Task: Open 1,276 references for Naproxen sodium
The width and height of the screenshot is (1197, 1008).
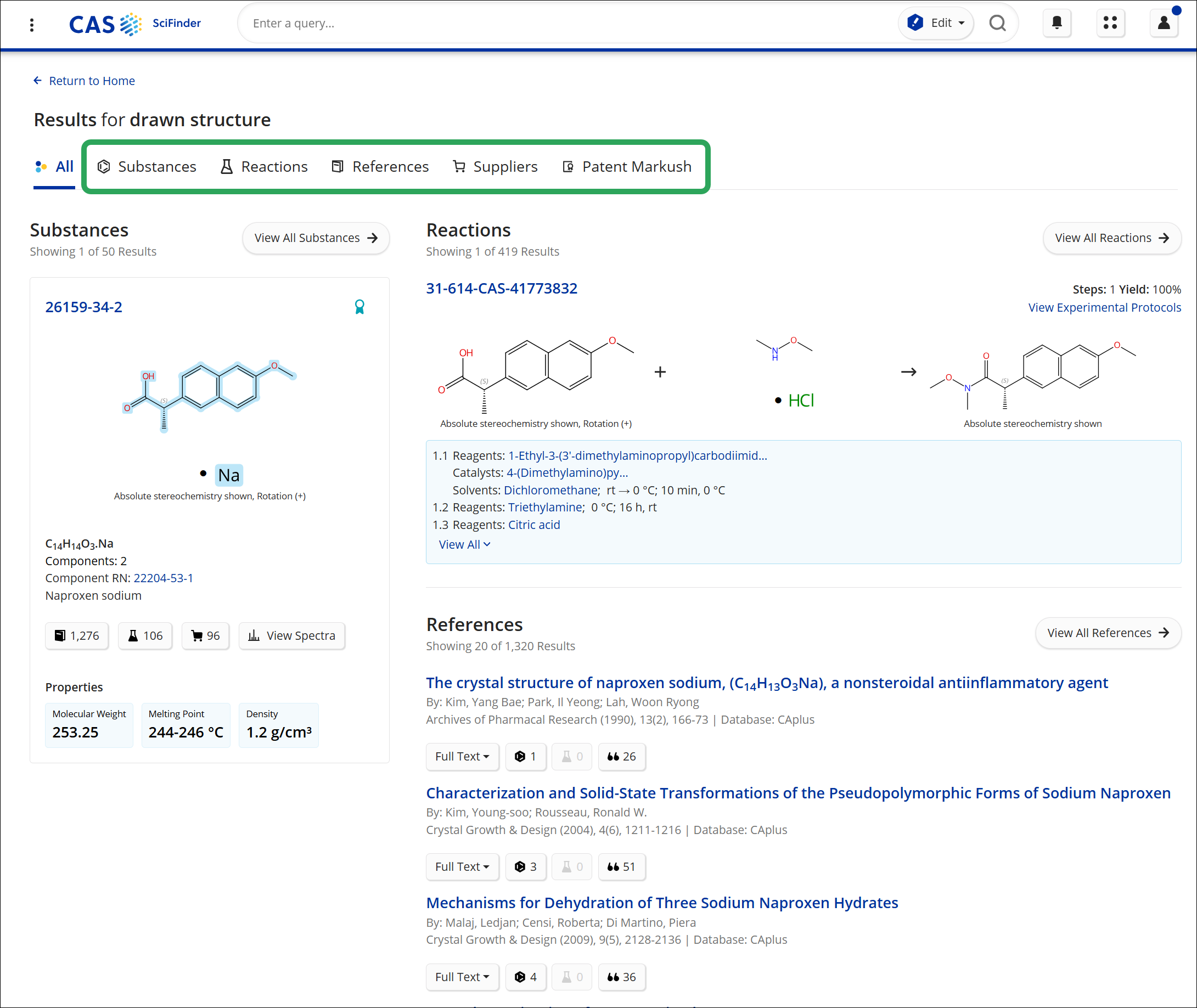Action: tap(77, 635)
